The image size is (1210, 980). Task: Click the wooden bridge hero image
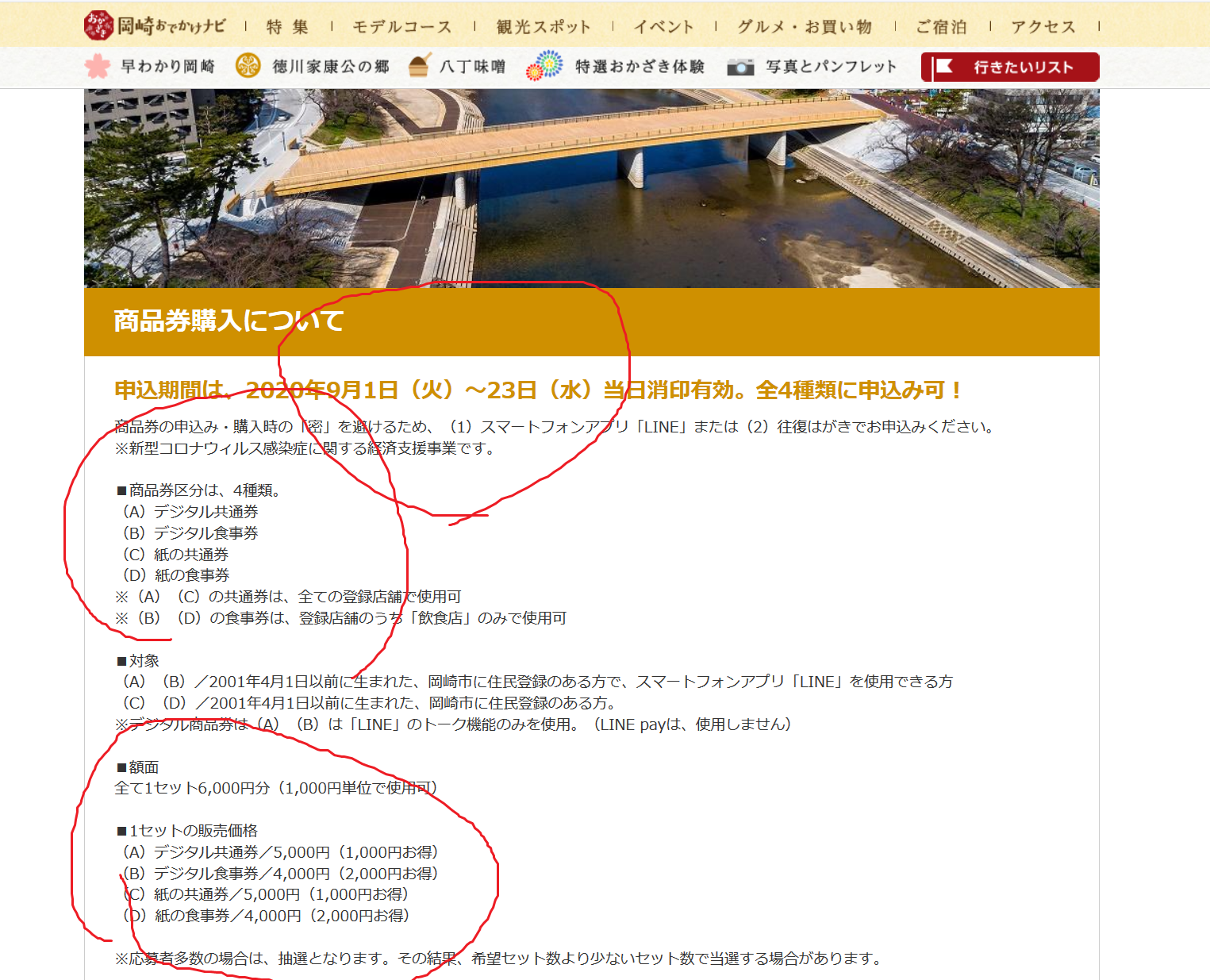pyautogui.click(x=591, y=188)
